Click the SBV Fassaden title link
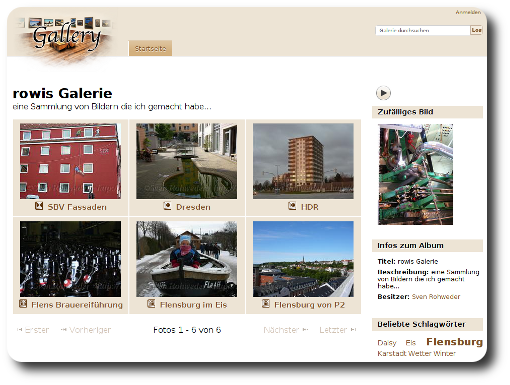 (77, 207)
